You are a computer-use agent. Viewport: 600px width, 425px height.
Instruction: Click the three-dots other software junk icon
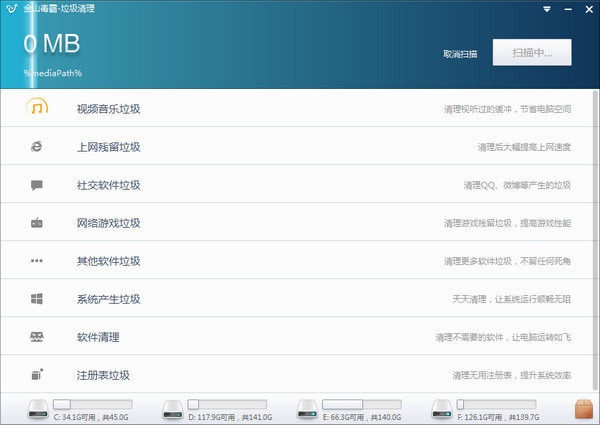point(37,261)
